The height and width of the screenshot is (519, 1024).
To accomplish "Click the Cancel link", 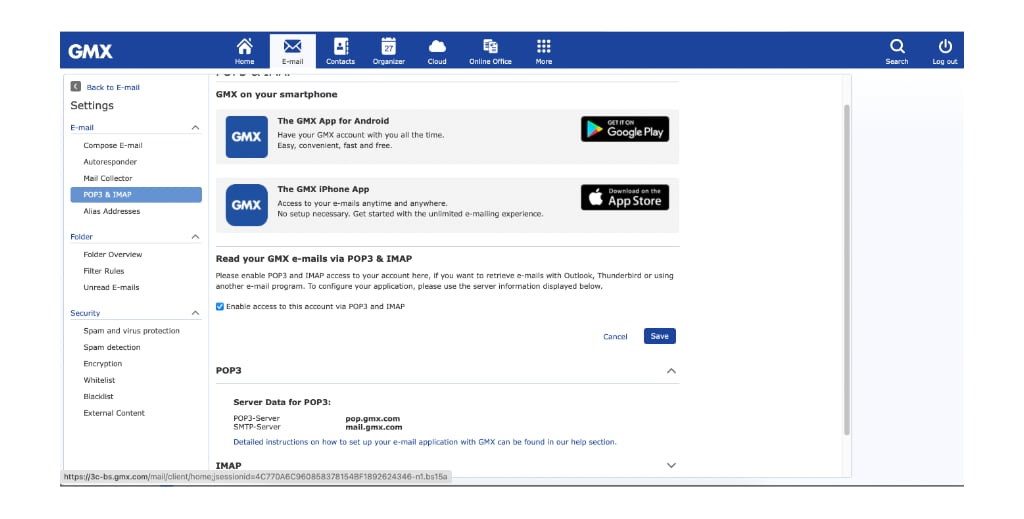I will [615, 337].
